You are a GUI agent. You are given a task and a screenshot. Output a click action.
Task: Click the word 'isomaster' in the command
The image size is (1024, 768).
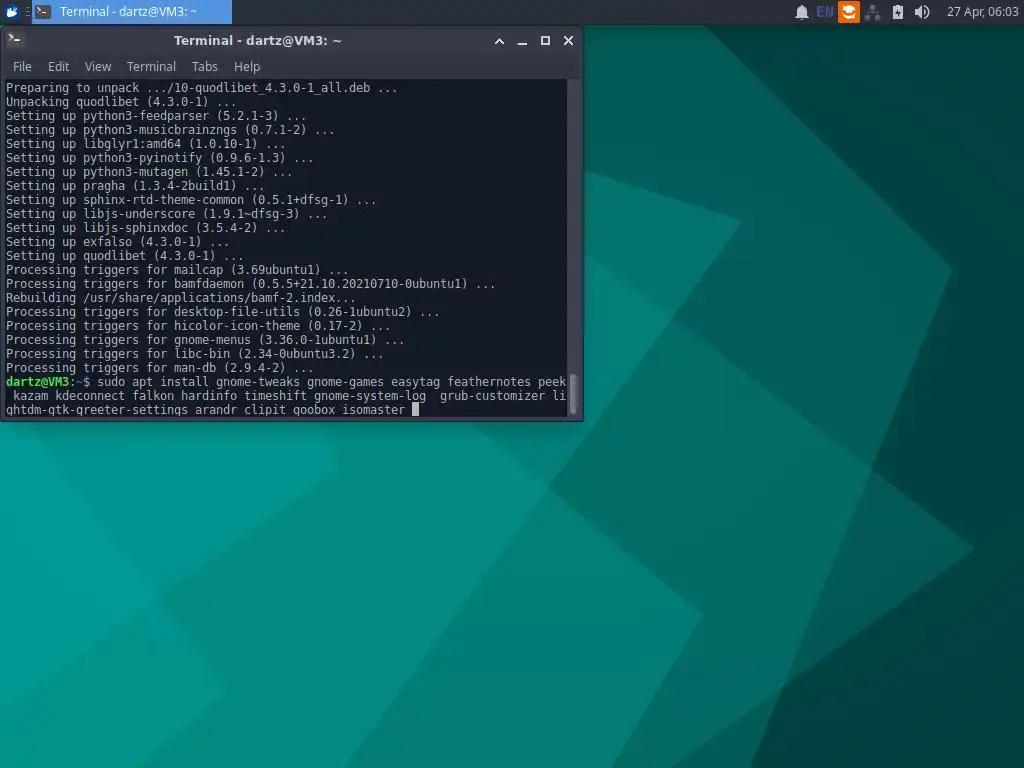point(374,410)
